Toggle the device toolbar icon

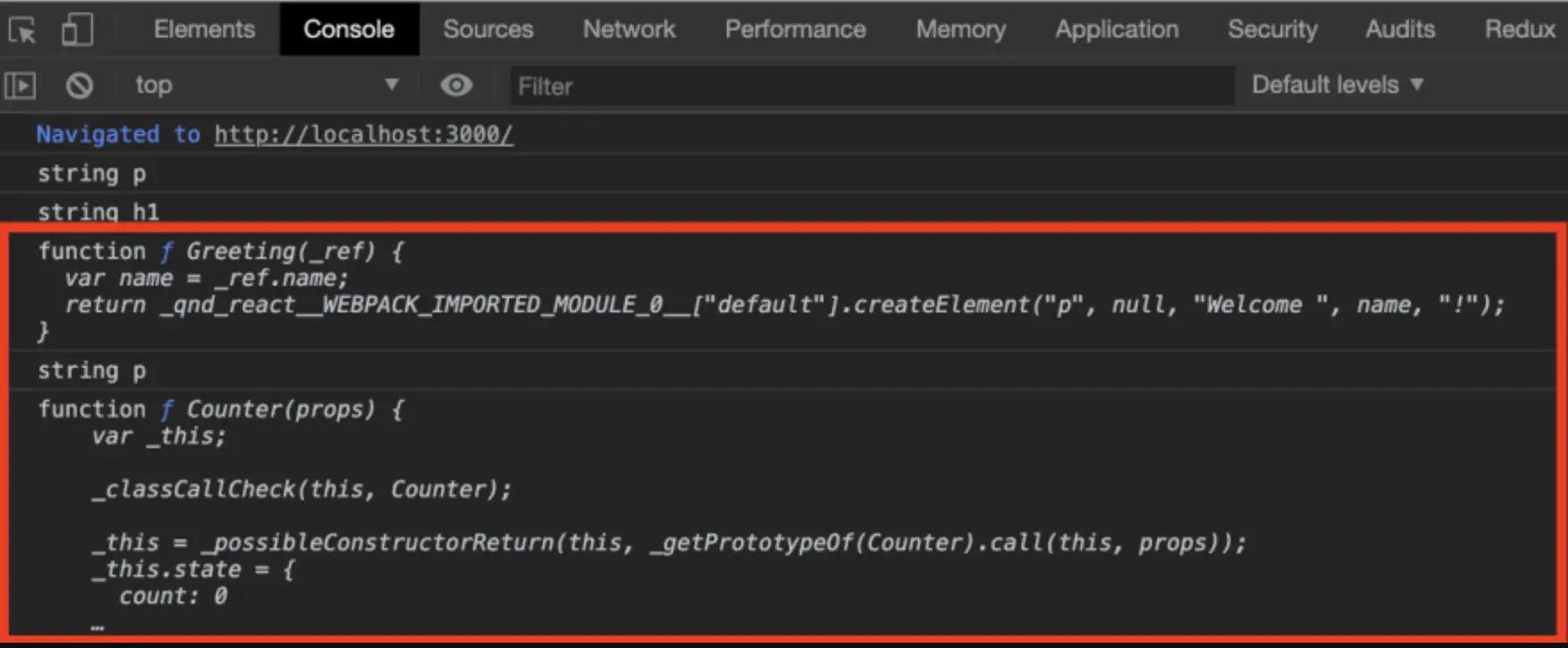click(x=77, y=29)
